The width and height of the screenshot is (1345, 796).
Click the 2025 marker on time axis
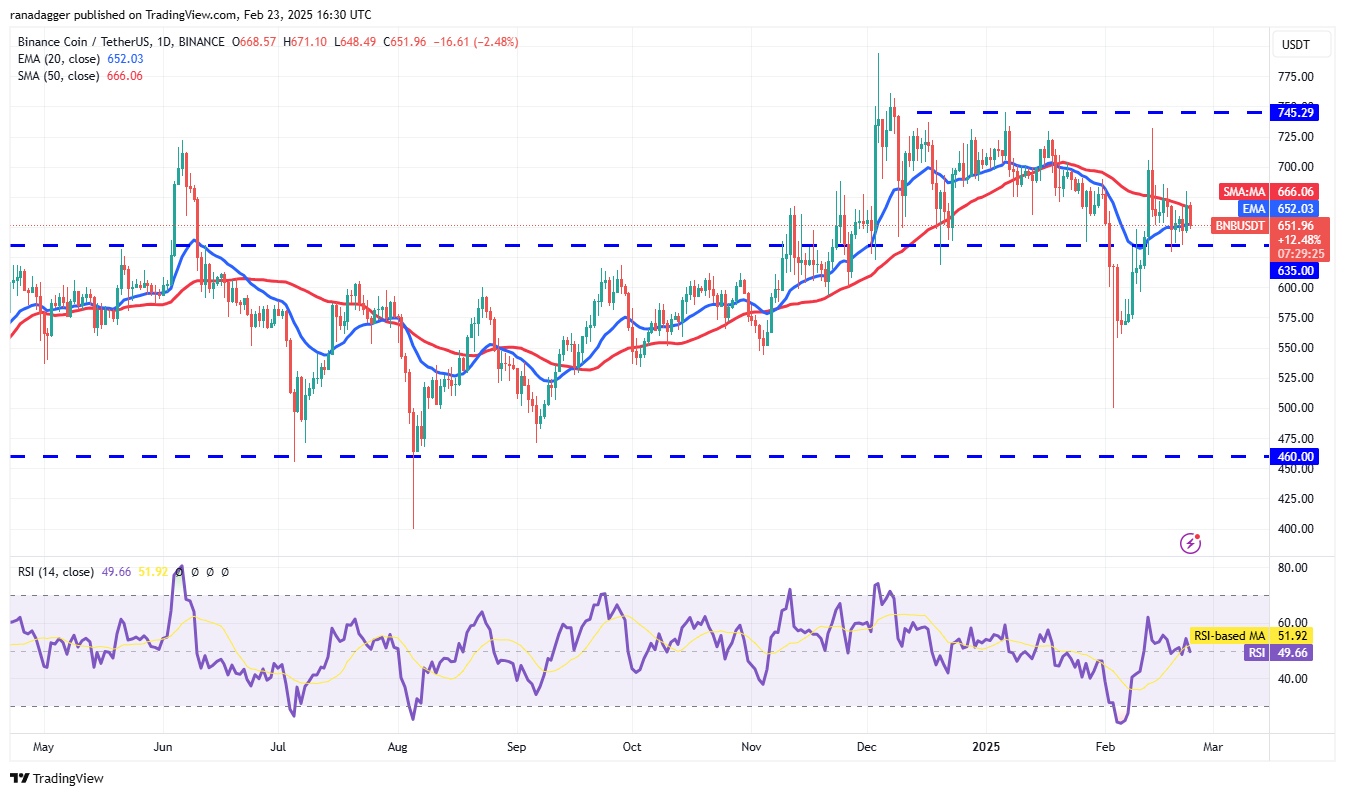pyautogui.click(x=987, y=746)
